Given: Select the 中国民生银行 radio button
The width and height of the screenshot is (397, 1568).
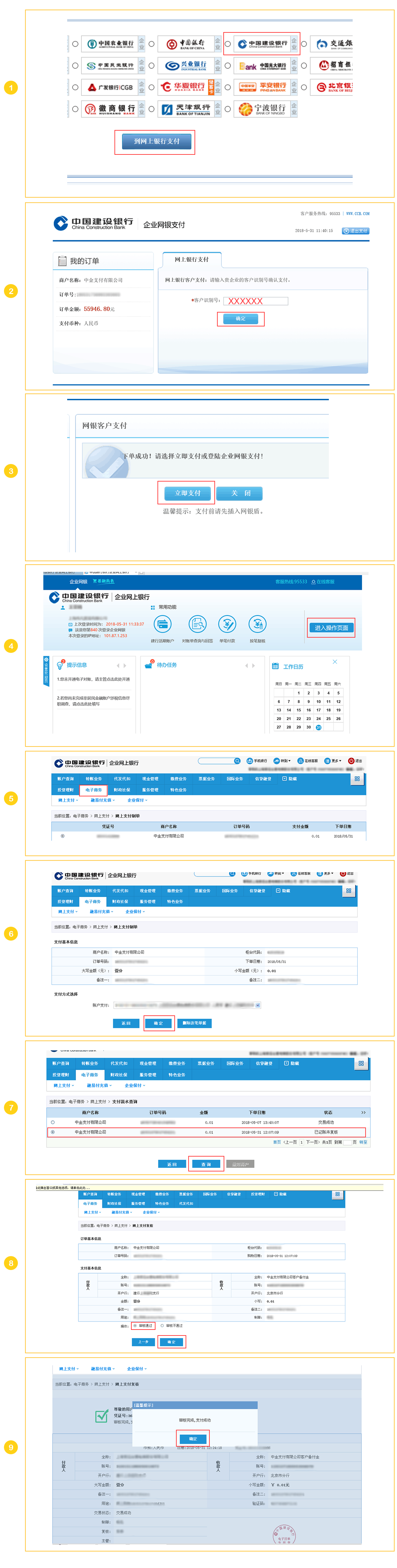Looking at the screenshot, I should pyautogui.click(x=75, y=66).
